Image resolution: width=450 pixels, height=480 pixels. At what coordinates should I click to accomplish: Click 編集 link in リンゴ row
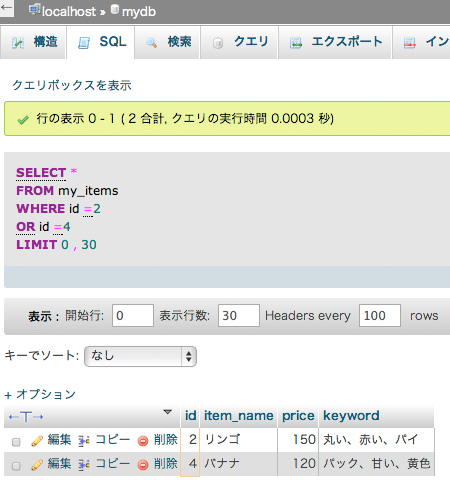pyautogui.click(x=59, y=440)
